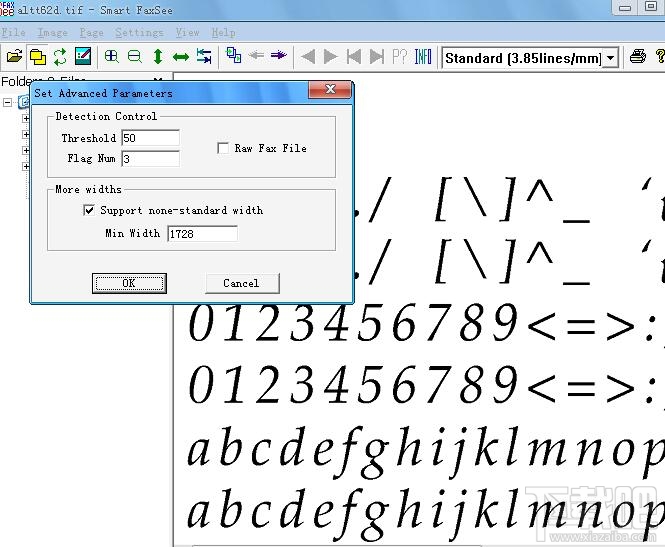Click the Set Advanced Parameters title bar
665x547 pixels.
tap(170, 93)
